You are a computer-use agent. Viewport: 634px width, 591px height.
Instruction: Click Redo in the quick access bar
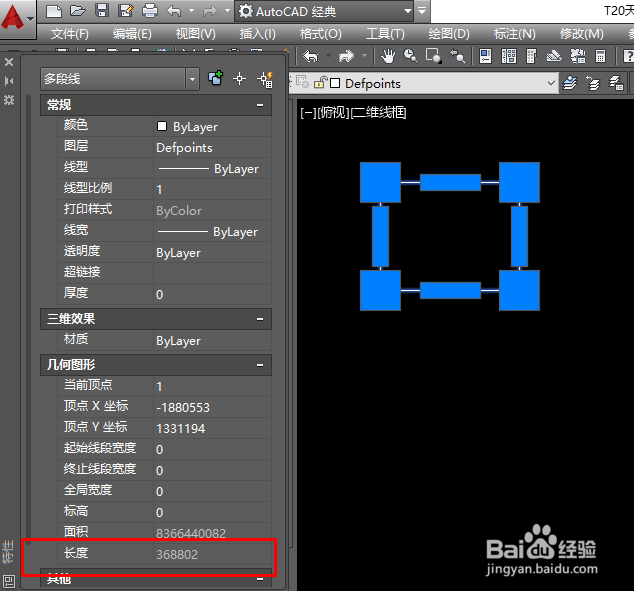210,11
